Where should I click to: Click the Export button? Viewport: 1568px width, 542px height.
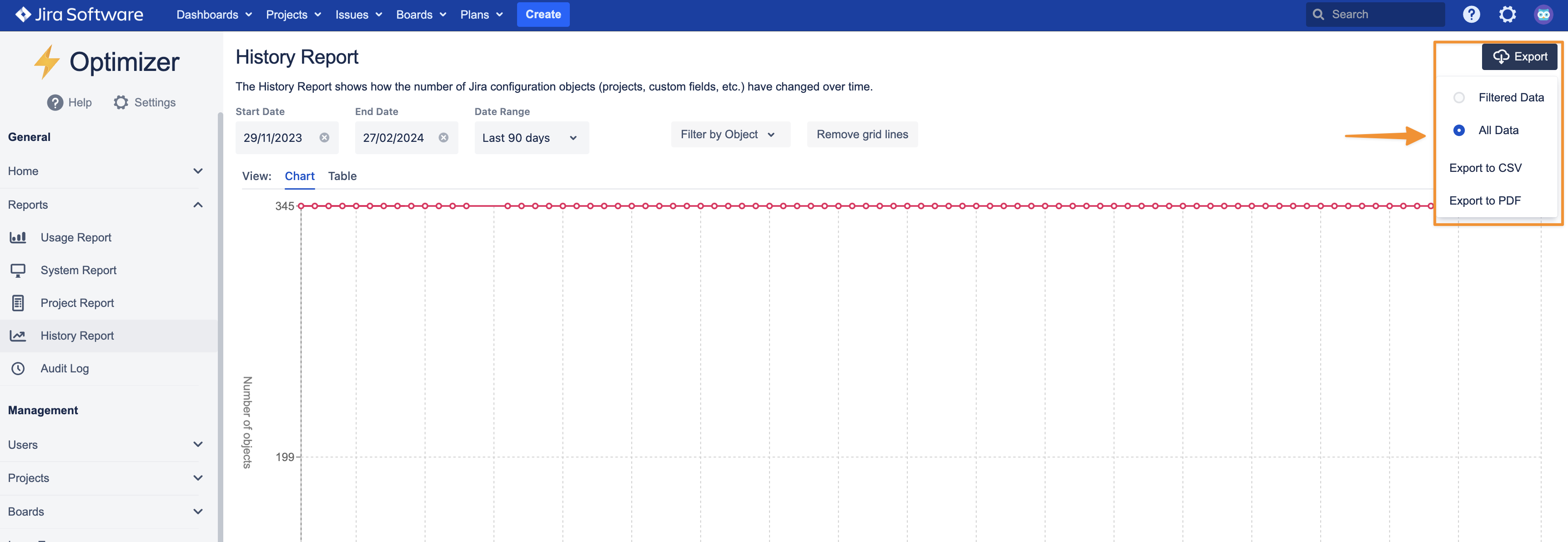tap(1519, 56)
